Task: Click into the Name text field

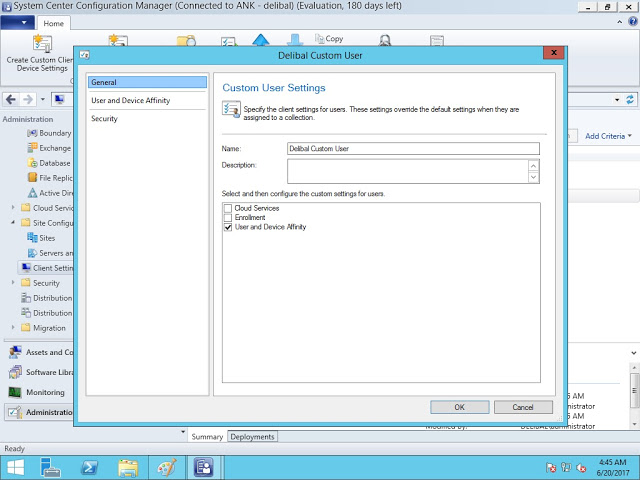Action: 412,148
